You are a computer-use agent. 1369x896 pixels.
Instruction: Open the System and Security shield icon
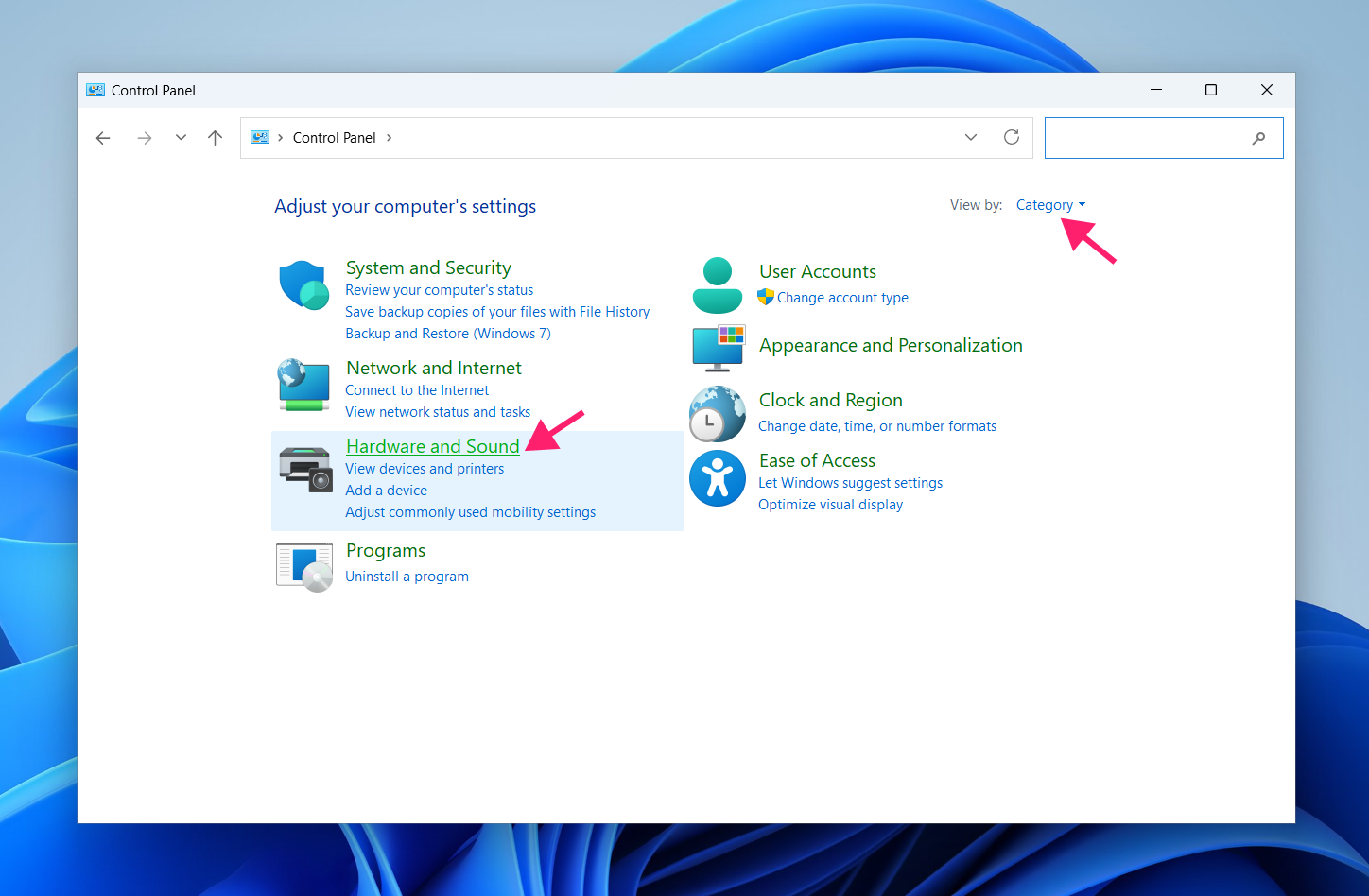click(x=303, y=284)
